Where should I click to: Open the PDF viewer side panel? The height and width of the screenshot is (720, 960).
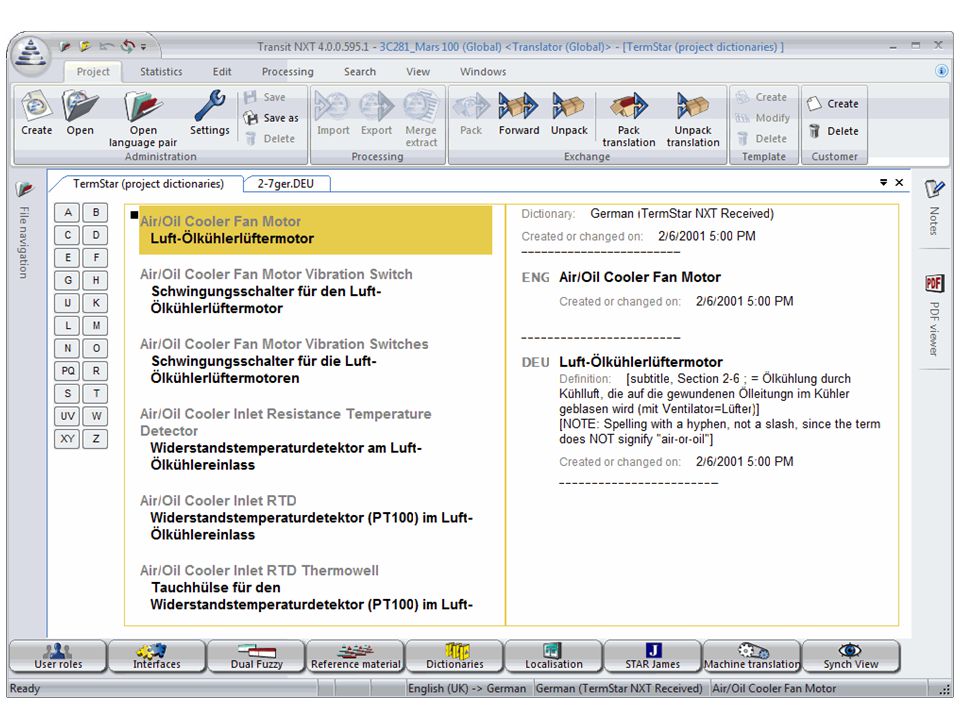934,315
